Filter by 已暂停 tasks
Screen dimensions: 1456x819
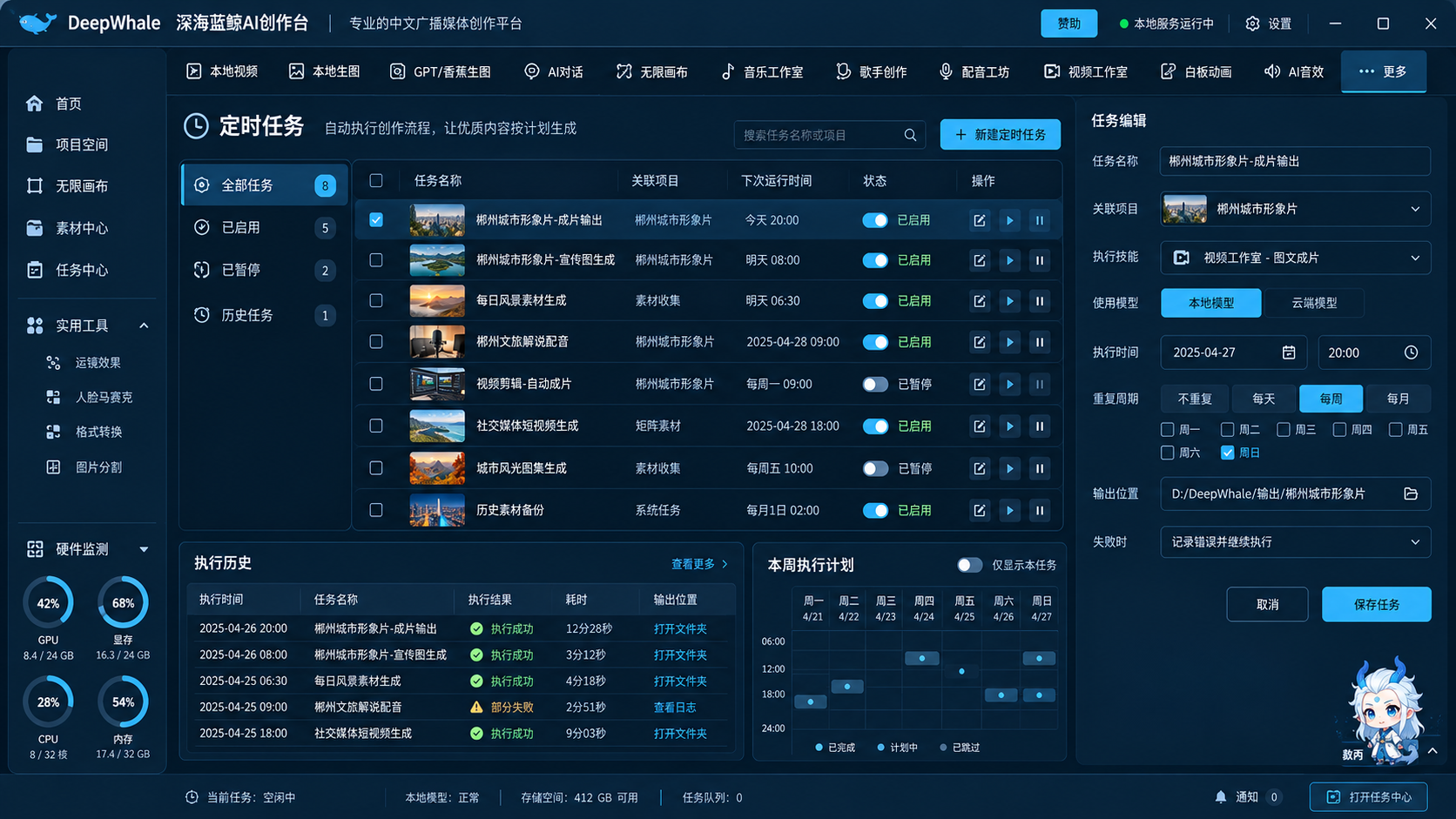(265, 270)
